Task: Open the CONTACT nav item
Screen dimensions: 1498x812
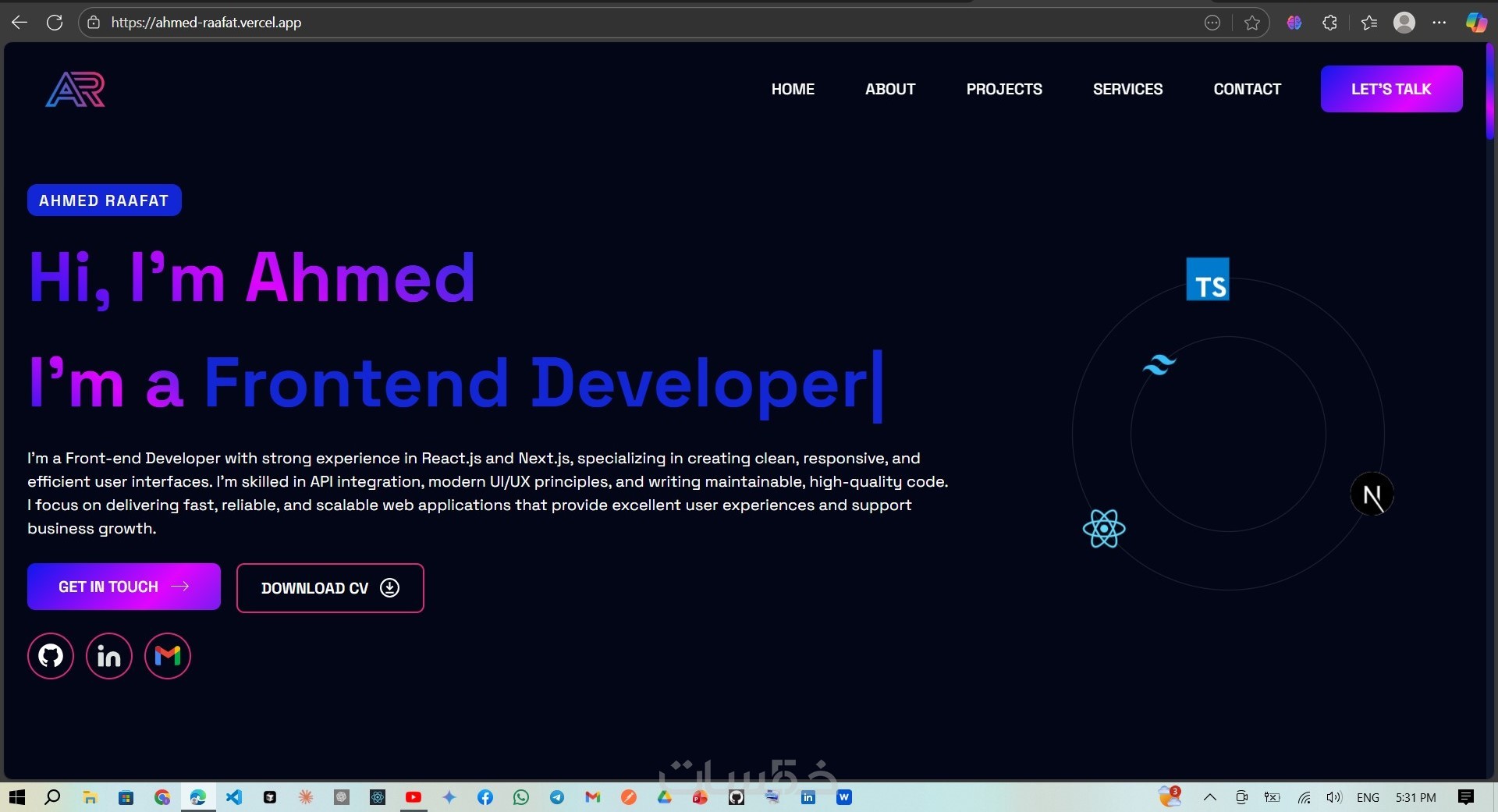Action: coord(1247,89)
